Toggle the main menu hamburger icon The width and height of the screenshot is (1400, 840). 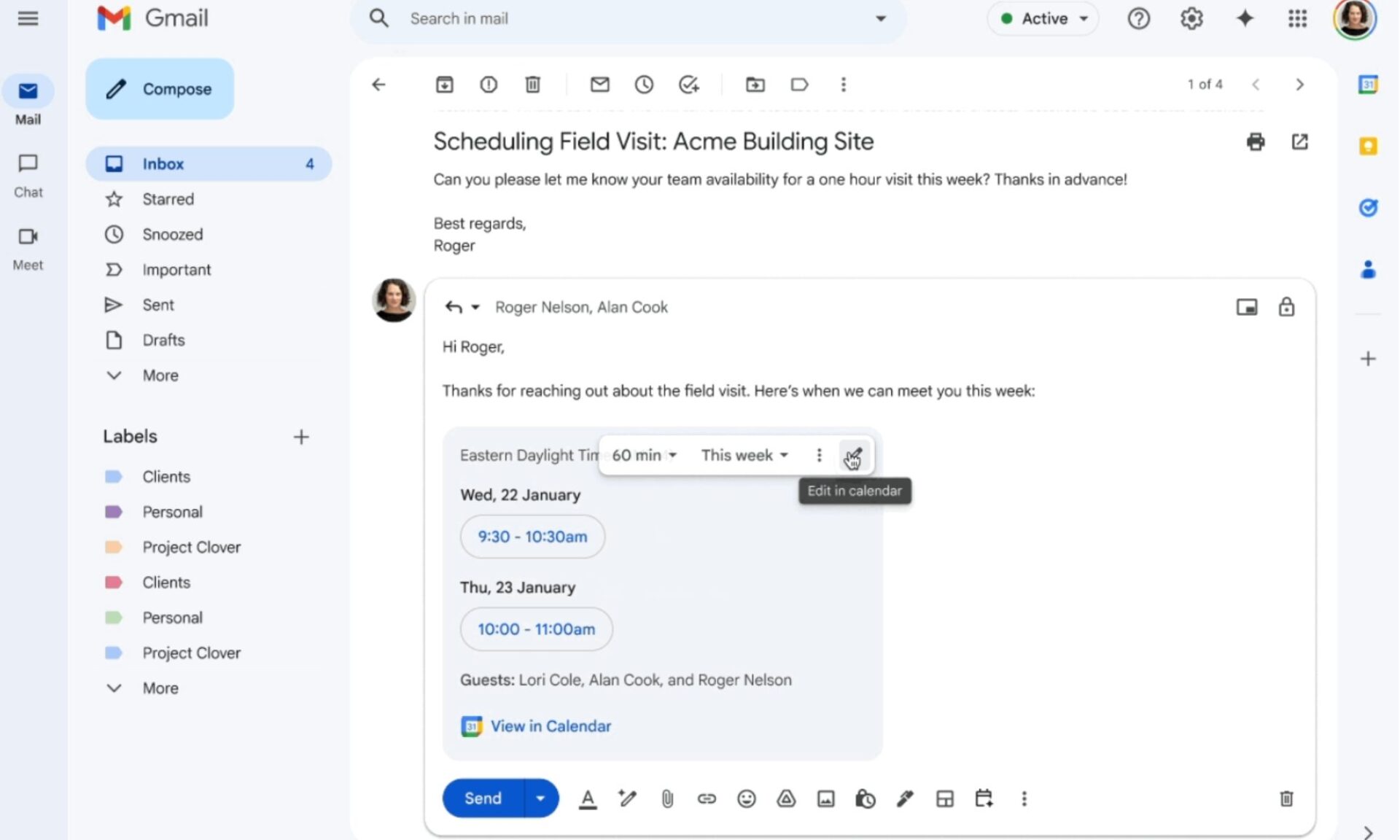(28, 19)
